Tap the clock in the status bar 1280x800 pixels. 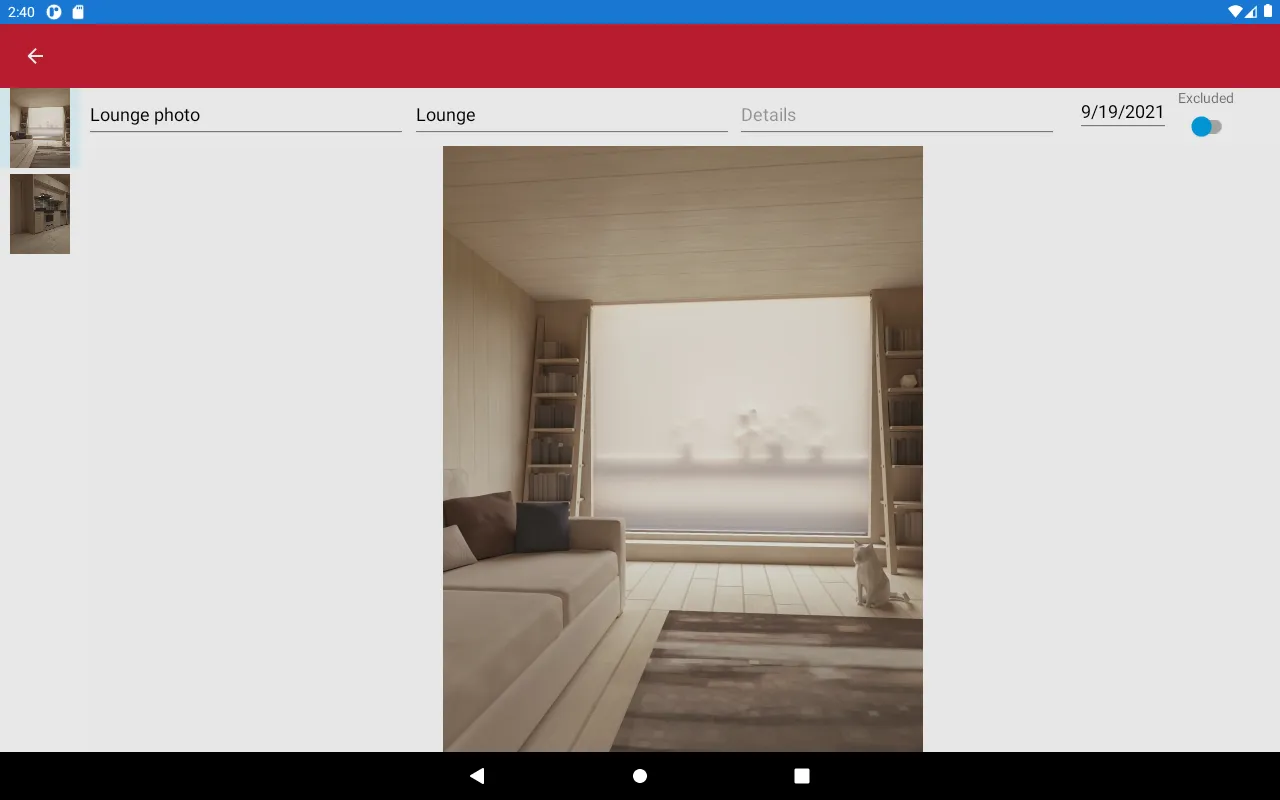tap(22, 11)
